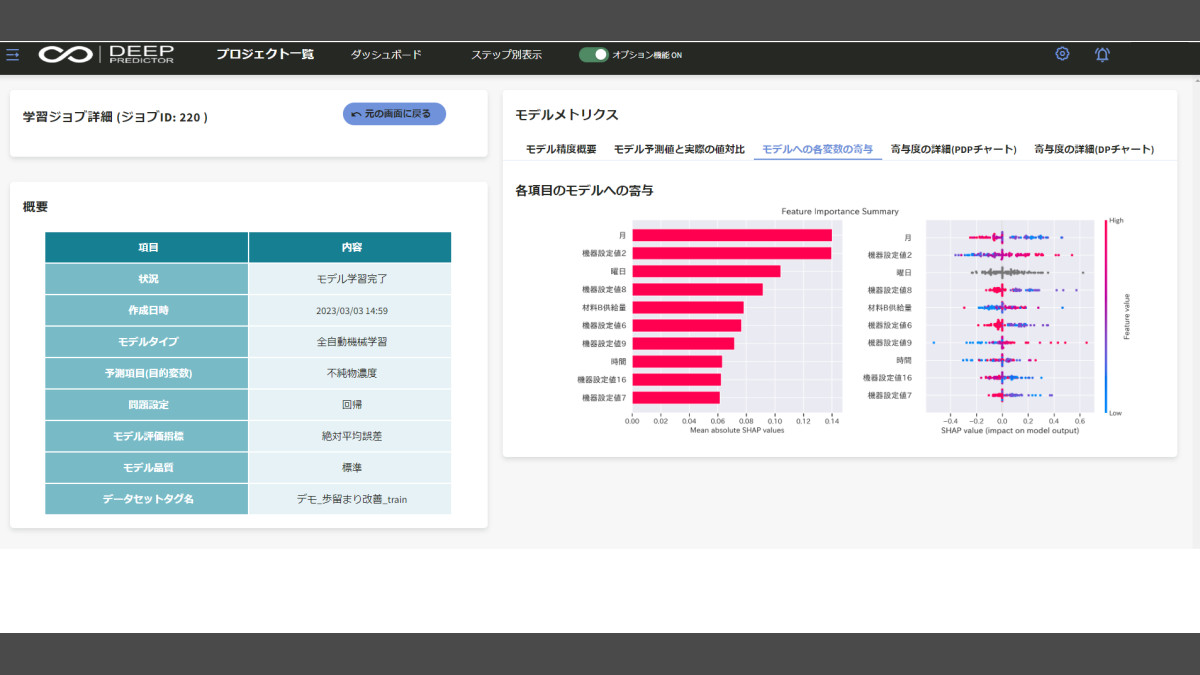Image resolution: width=1200 pixels, height=675 pixels.
Task: Select ステップ別表示 in the top navigation
Action: point(506,55)
